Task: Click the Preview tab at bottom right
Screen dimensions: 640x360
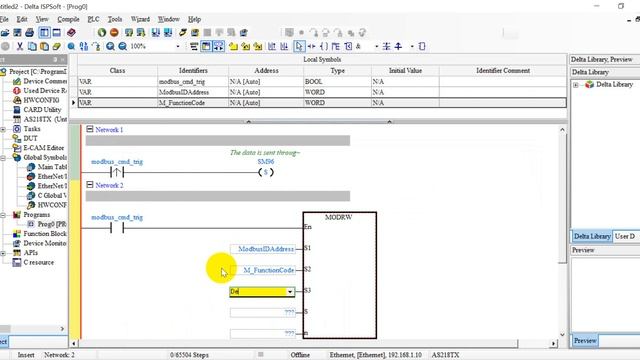Action: [x=585, y=341]
